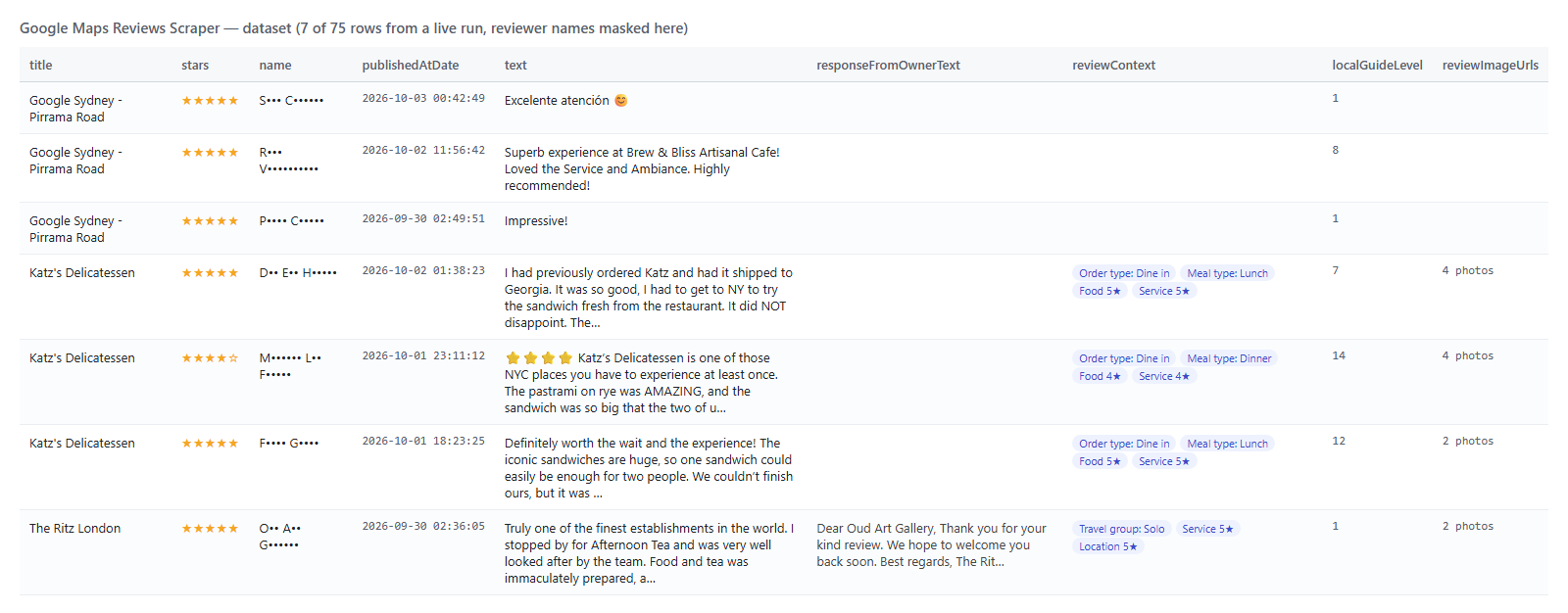Click local guide level '14'
This screenshot has width=1568, height=613.
(1339, 355)
